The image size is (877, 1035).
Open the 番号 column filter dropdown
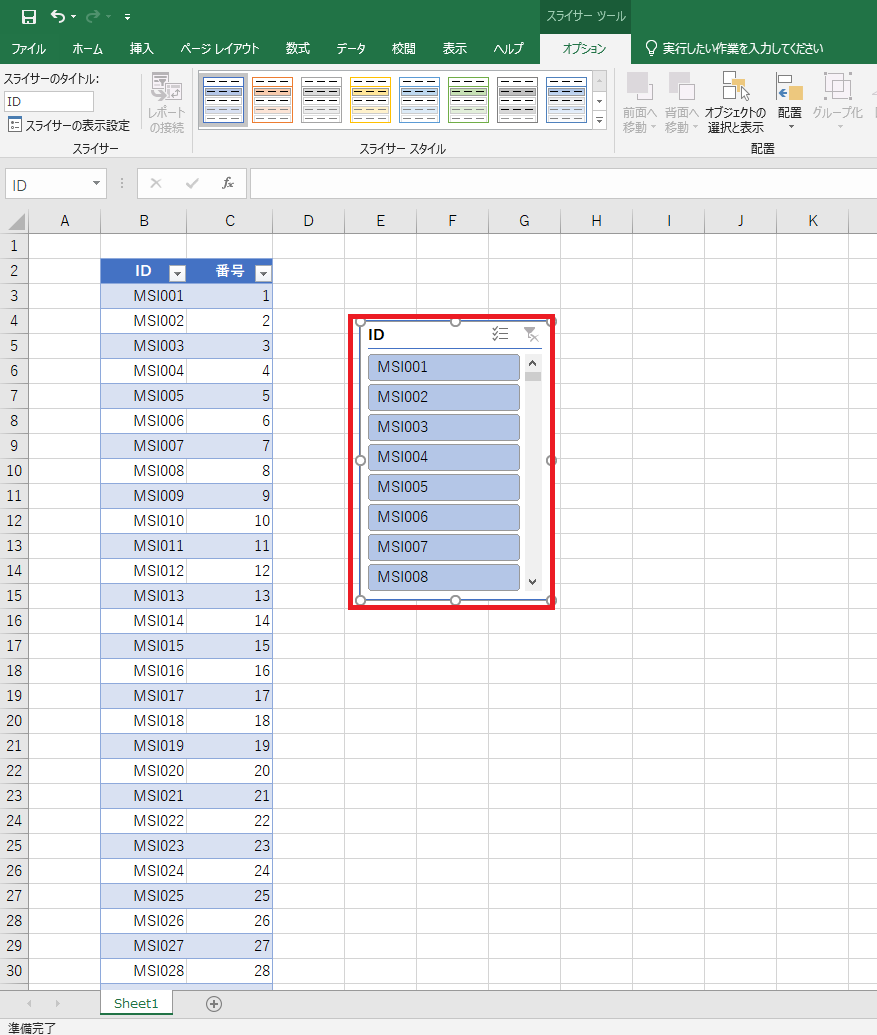263,272
